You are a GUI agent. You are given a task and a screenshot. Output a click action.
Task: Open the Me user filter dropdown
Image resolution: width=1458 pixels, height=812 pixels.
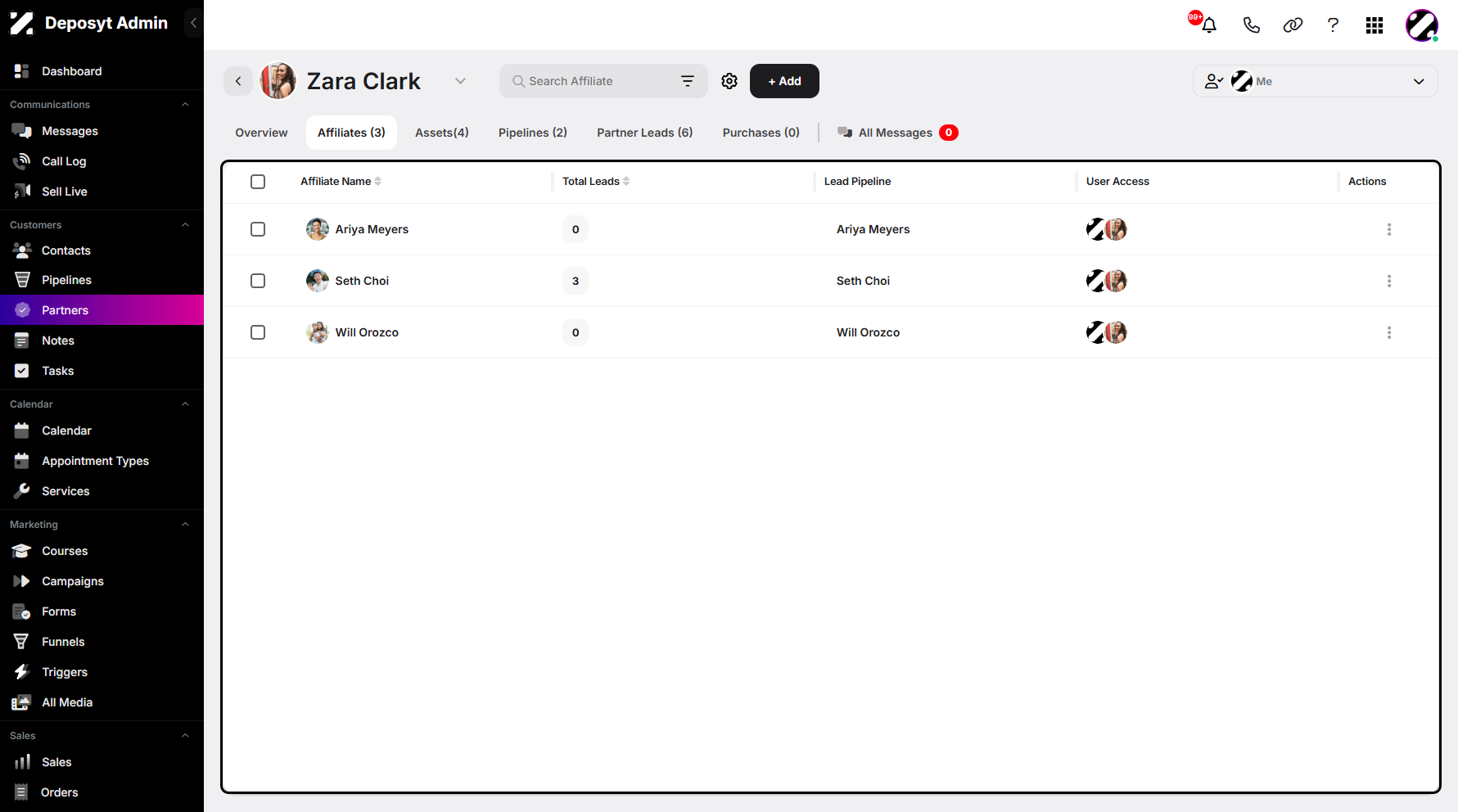[1315, 81]
